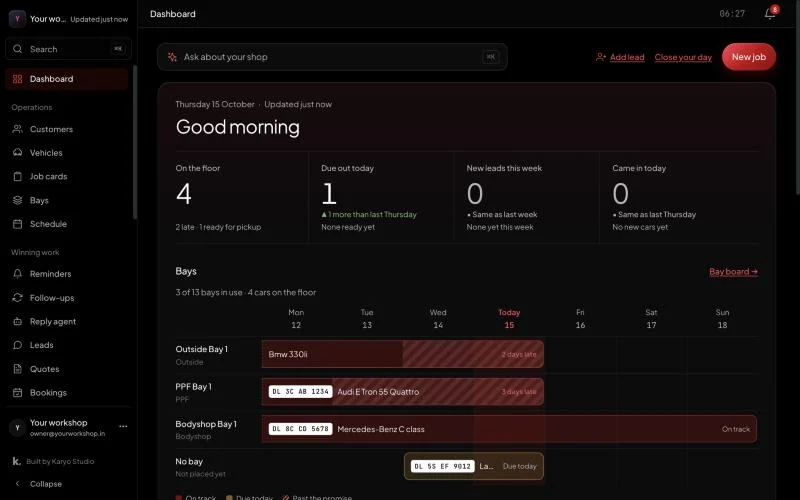Click the Karyo Studio k. logo
Screen dimensions: 800x500
click(x=16, y=461)
